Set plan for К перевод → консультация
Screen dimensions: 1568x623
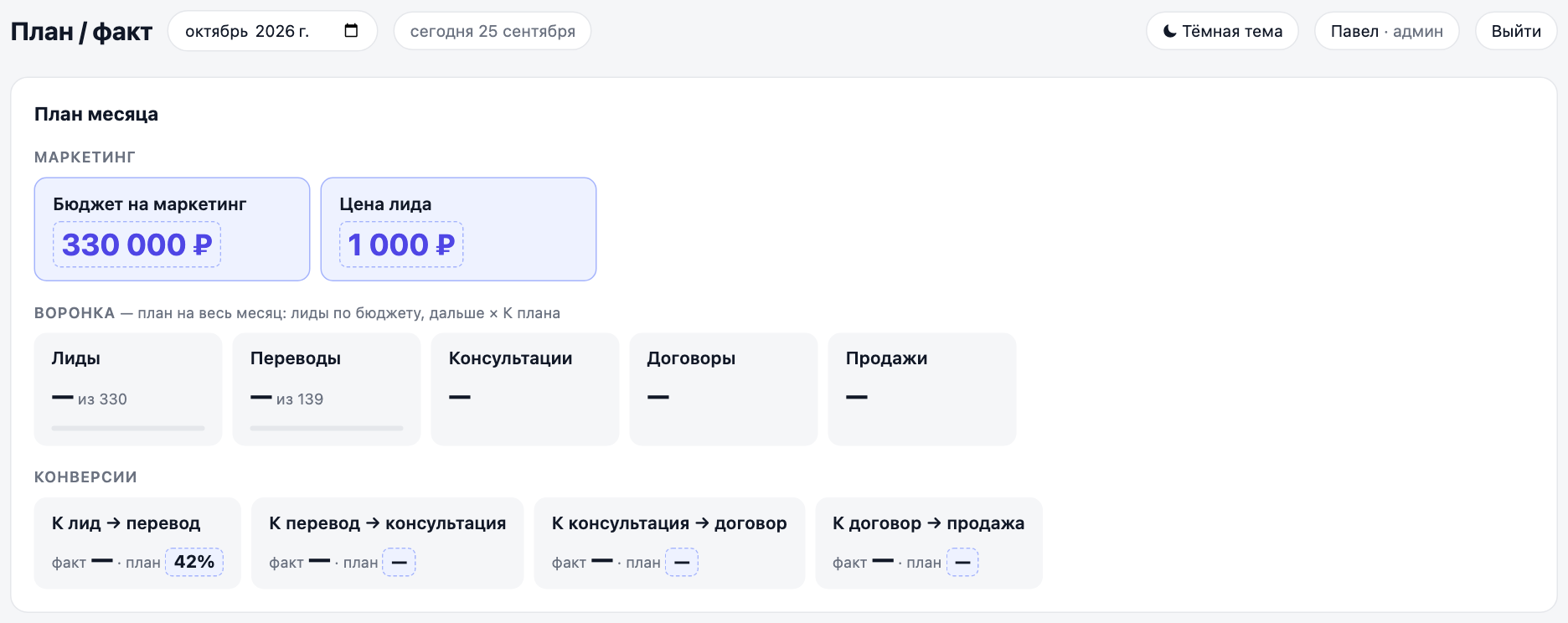pyautogui.click(x=399, y=562)
